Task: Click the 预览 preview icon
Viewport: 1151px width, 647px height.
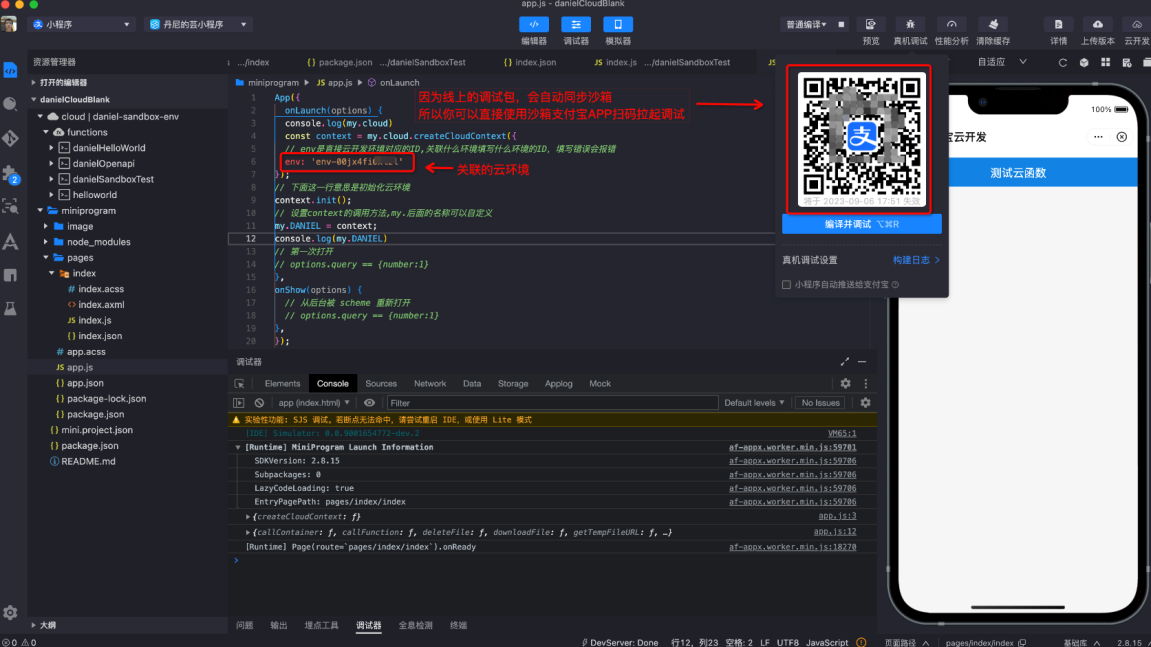Action: coord(871,24)
